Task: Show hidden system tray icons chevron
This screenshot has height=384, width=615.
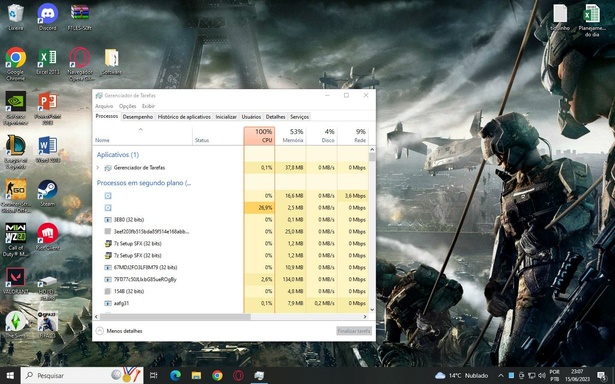Action: (x=501, y=375)
